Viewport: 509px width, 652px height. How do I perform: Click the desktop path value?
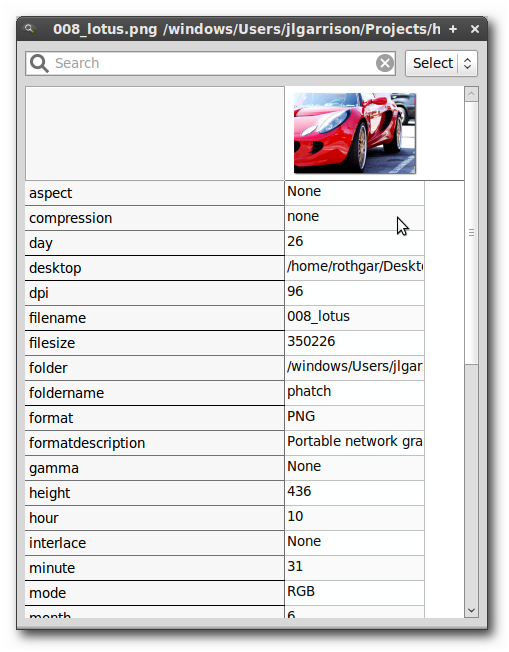354,267
